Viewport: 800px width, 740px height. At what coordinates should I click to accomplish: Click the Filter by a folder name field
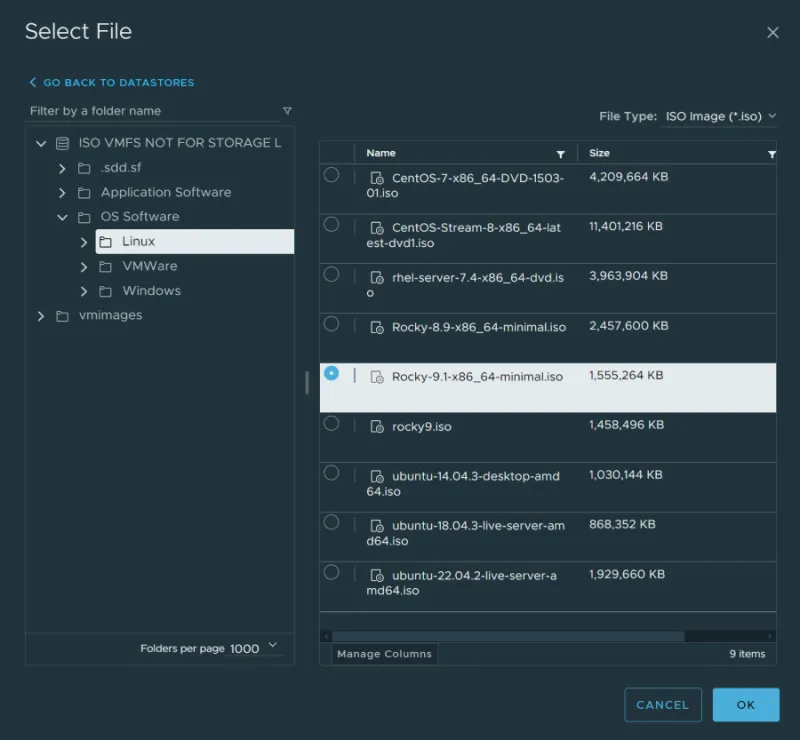point(152,111)
